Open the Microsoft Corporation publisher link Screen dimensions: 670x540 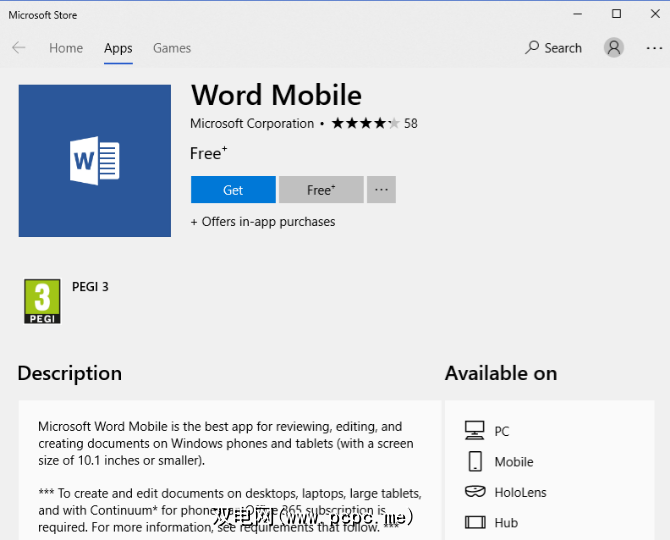(252, 123)
